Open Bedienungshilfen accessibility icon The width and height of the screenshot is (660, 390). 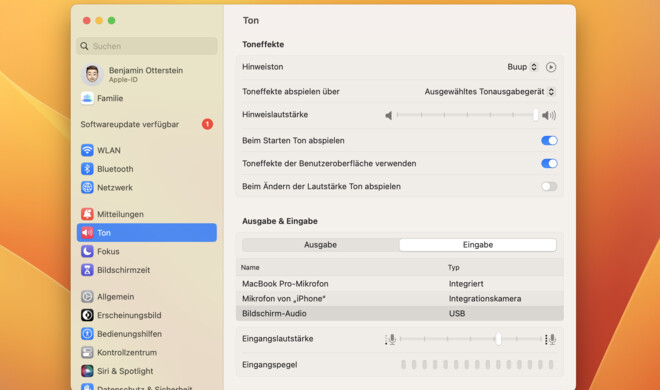87,334
